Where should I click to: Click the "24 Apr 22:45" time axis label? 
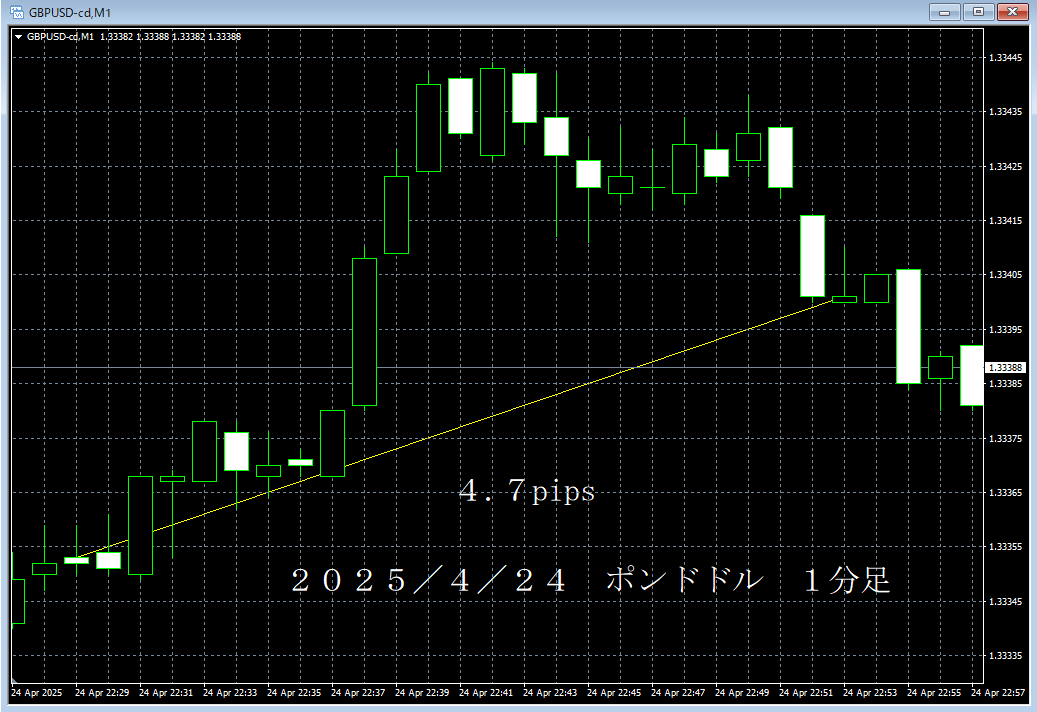tap(614, 692)
